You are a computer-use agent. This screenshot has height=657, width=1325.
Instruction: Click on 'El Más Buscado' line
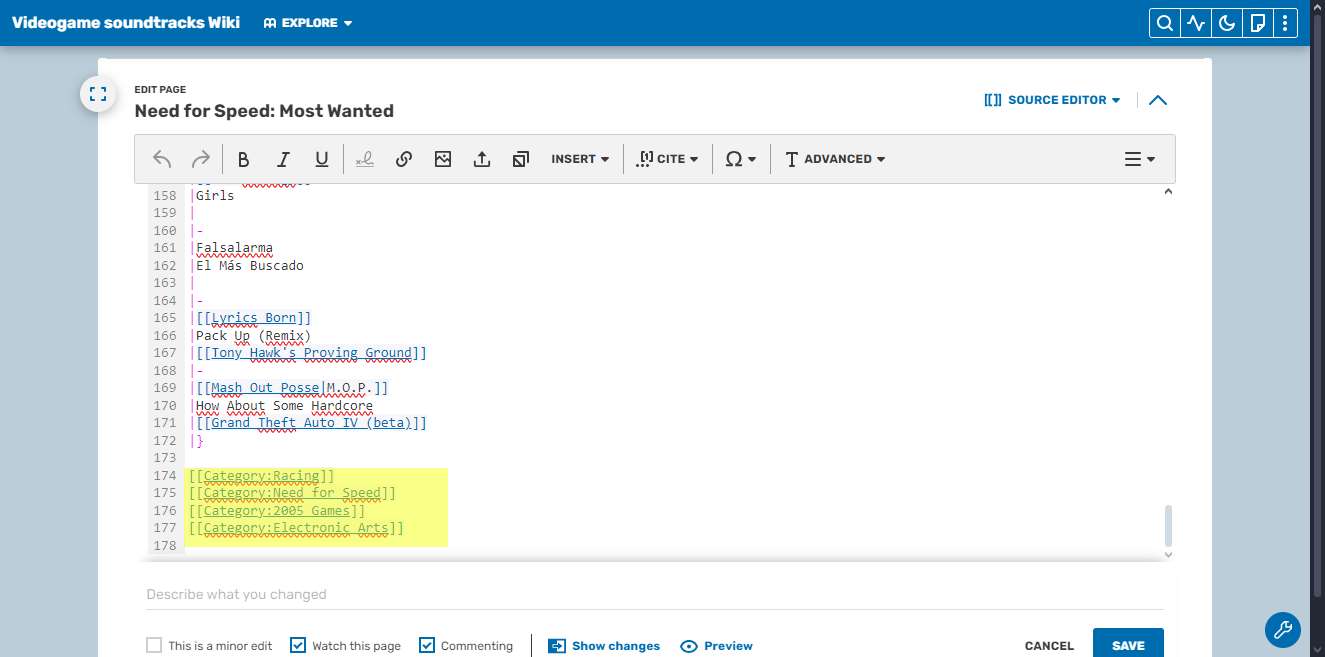[x=249, y=266]
